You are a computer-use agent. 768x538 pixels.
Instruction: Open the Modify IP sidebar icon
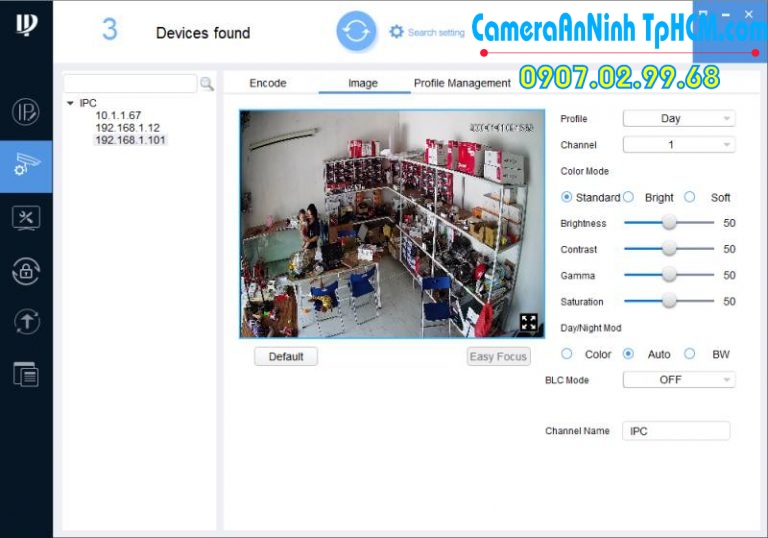click(x=25, y=112)
